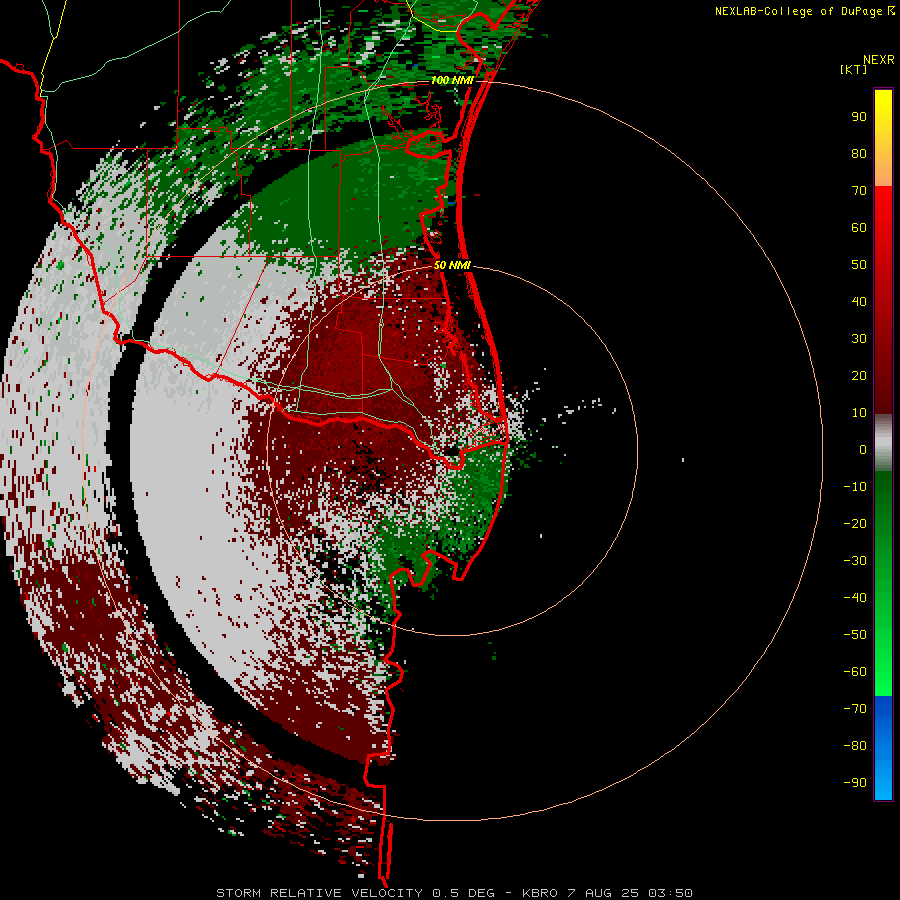Click the 90 value on velocity scale
Viewport: 900px width, 900px height.
(859, 117)
